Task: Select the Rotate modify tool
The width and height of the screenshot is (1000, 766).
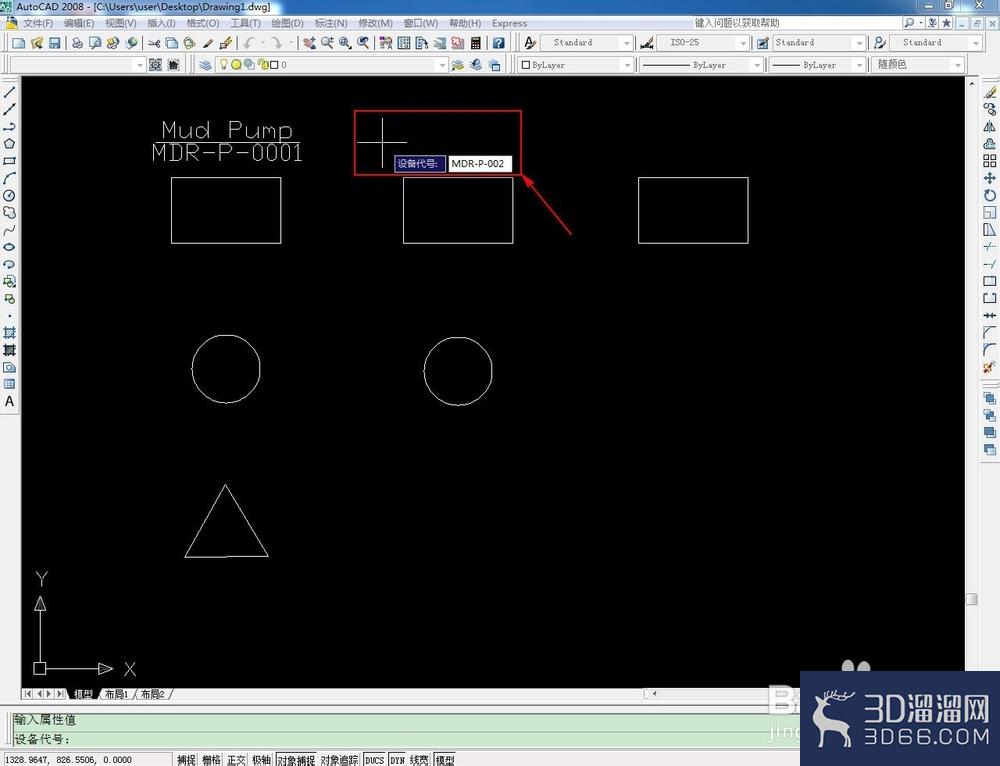Action: 989,195
